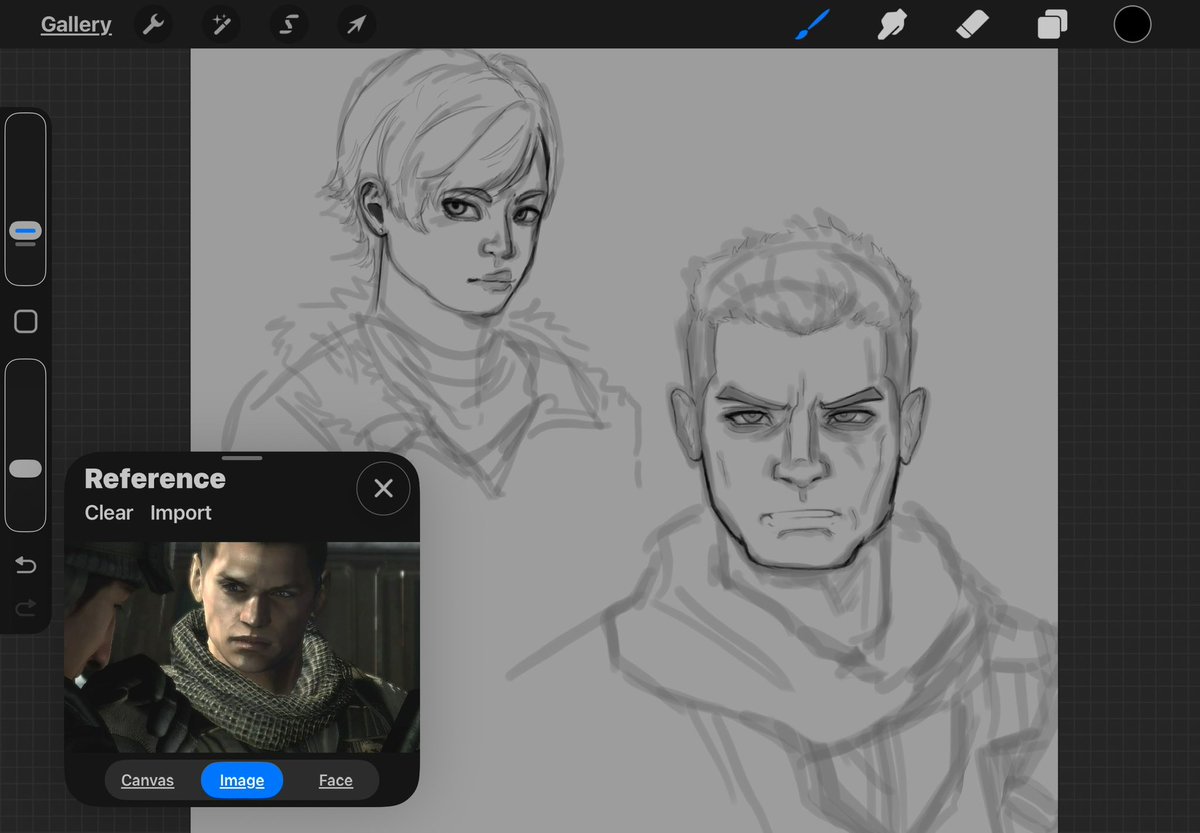Click the brush opacity slider handle
This screenshot has width=1200, height=833.
pyautogui.click(x=26, y=469)
